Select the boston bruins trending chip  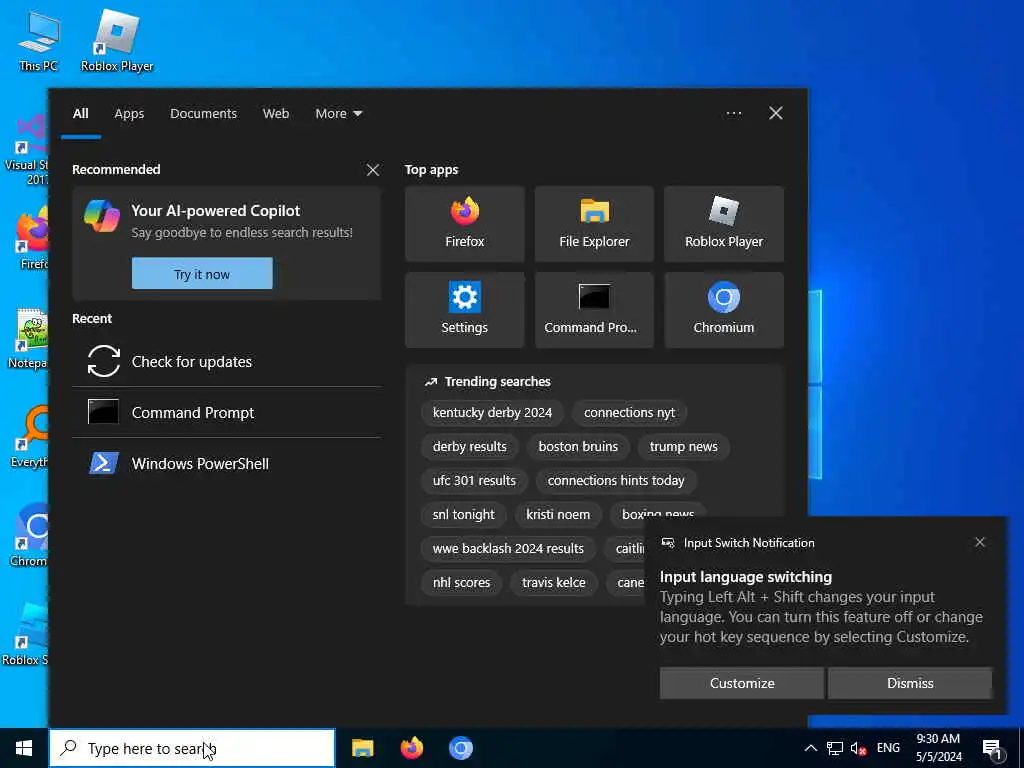coord(578,447)
